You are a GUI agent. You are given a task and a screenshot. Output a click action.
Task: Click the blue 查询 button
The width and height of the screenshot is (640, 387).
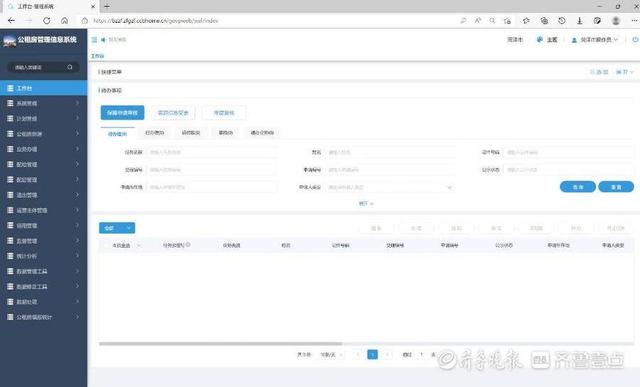point(578,187)
